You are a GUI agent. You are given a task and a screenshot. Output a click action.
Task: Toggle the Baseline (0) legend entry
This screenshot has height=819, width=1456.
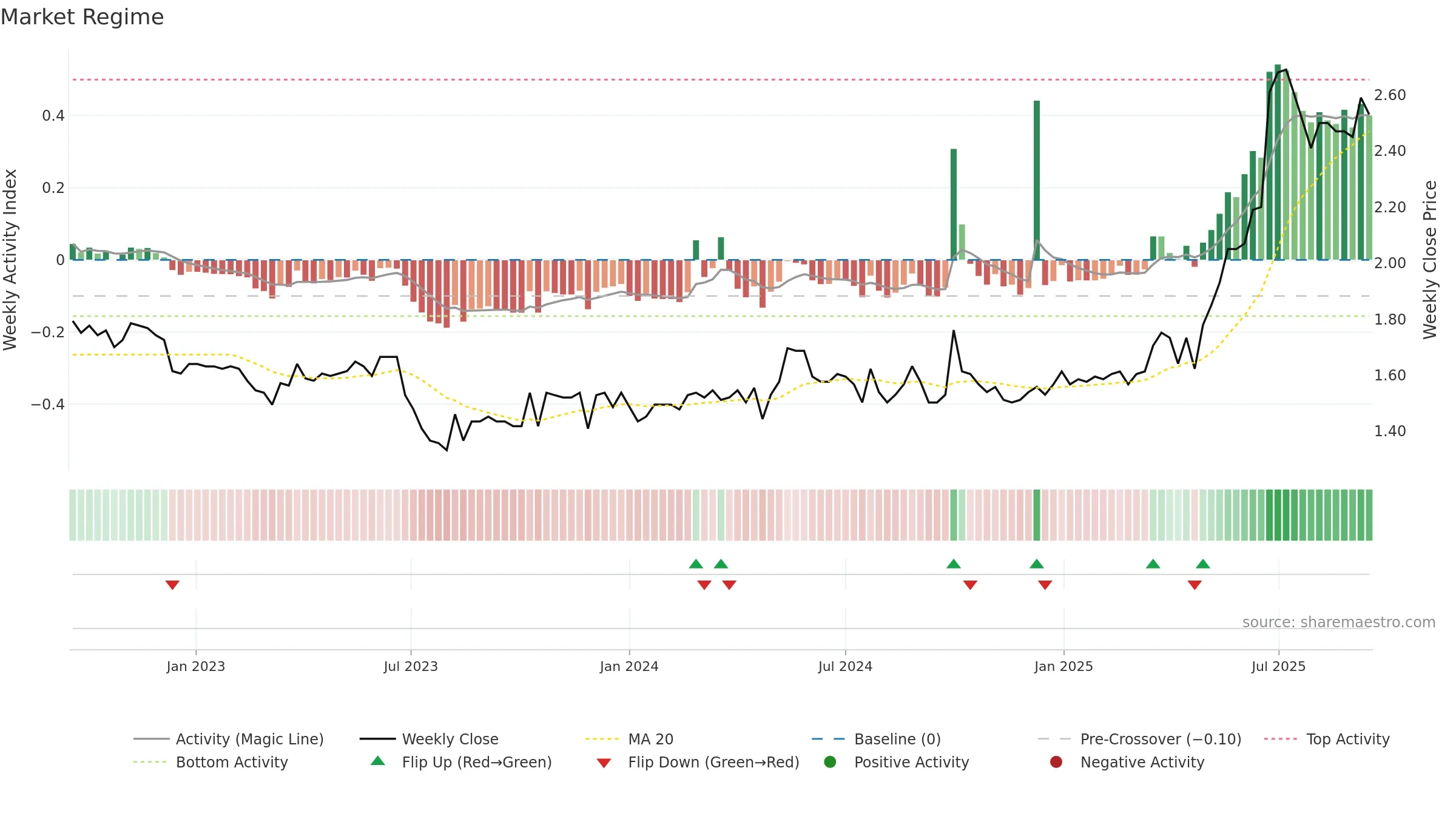pyautogui.click(x=876, y=739)
